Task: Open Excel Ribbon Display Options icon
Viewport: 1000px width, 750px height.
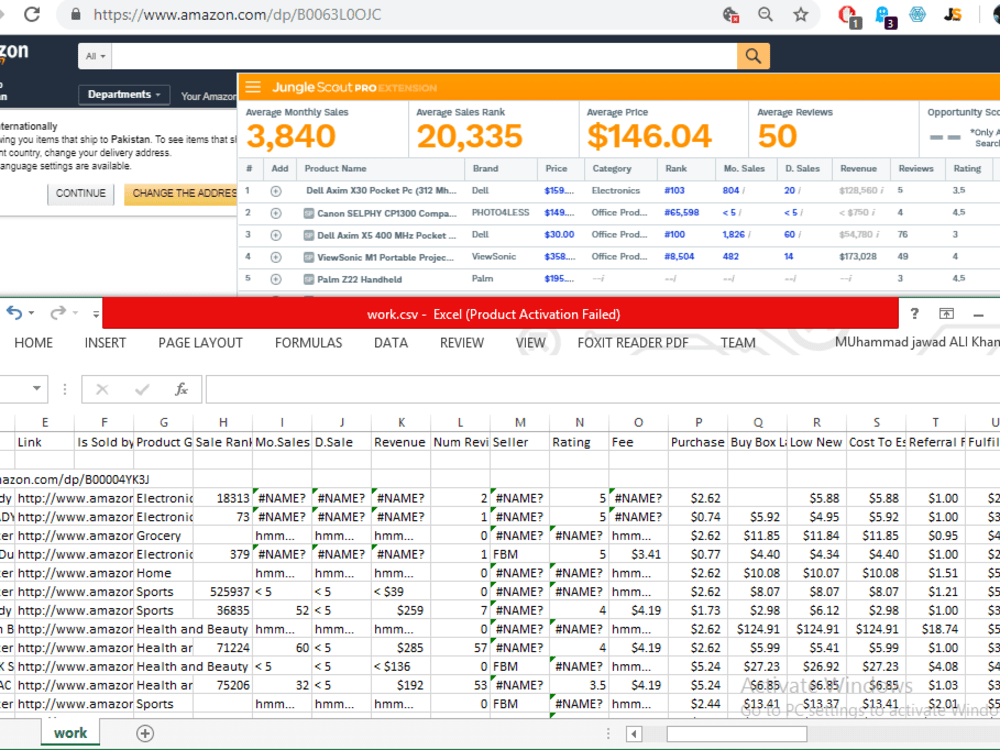Action: [946, 313]
